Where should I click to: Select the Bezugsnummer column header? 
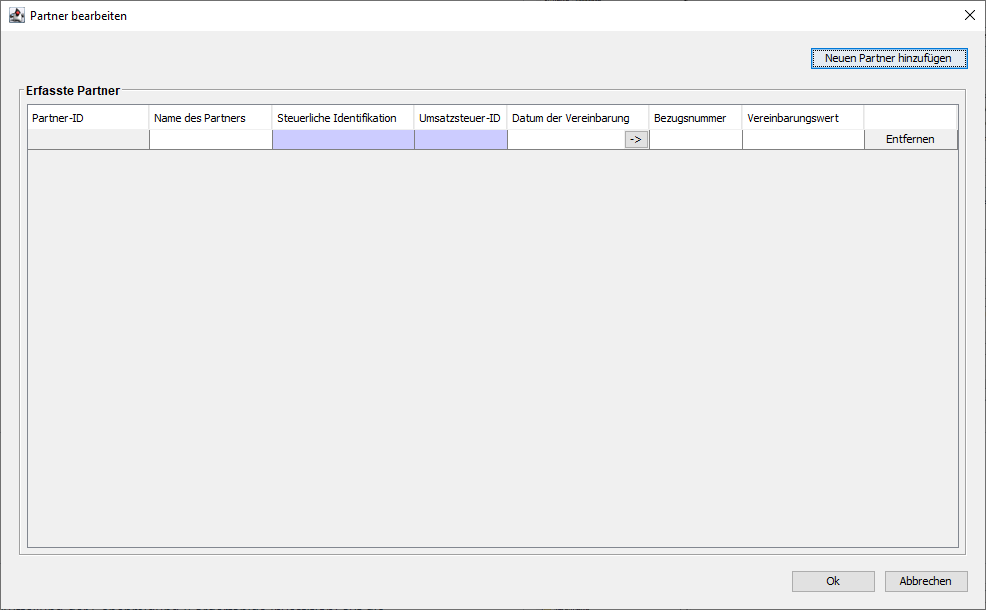695,118
